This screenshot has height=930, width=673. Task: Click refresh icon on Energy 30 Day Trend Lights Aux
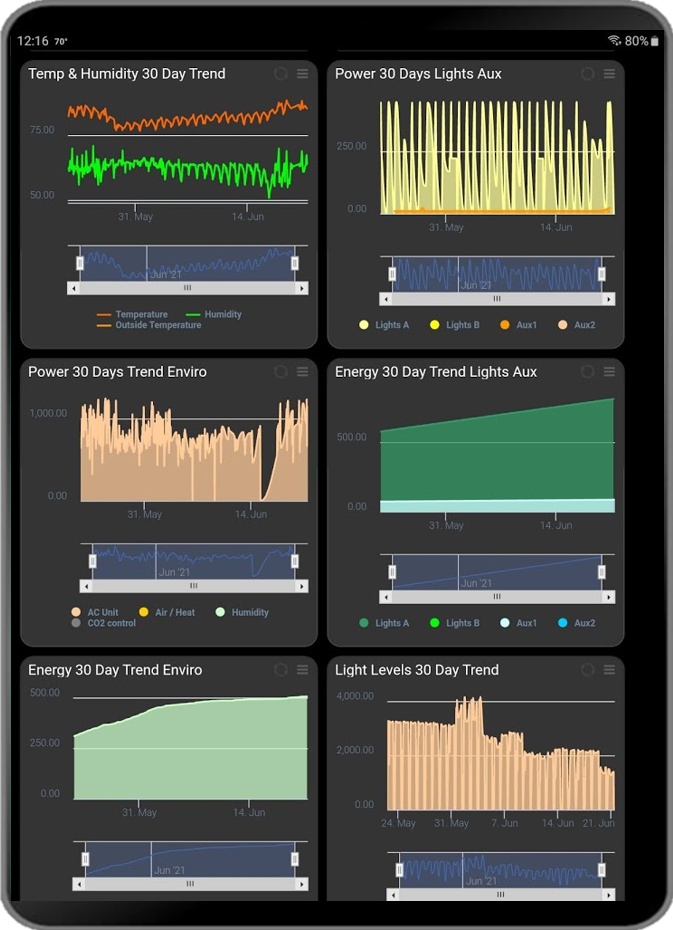point(587,372)
